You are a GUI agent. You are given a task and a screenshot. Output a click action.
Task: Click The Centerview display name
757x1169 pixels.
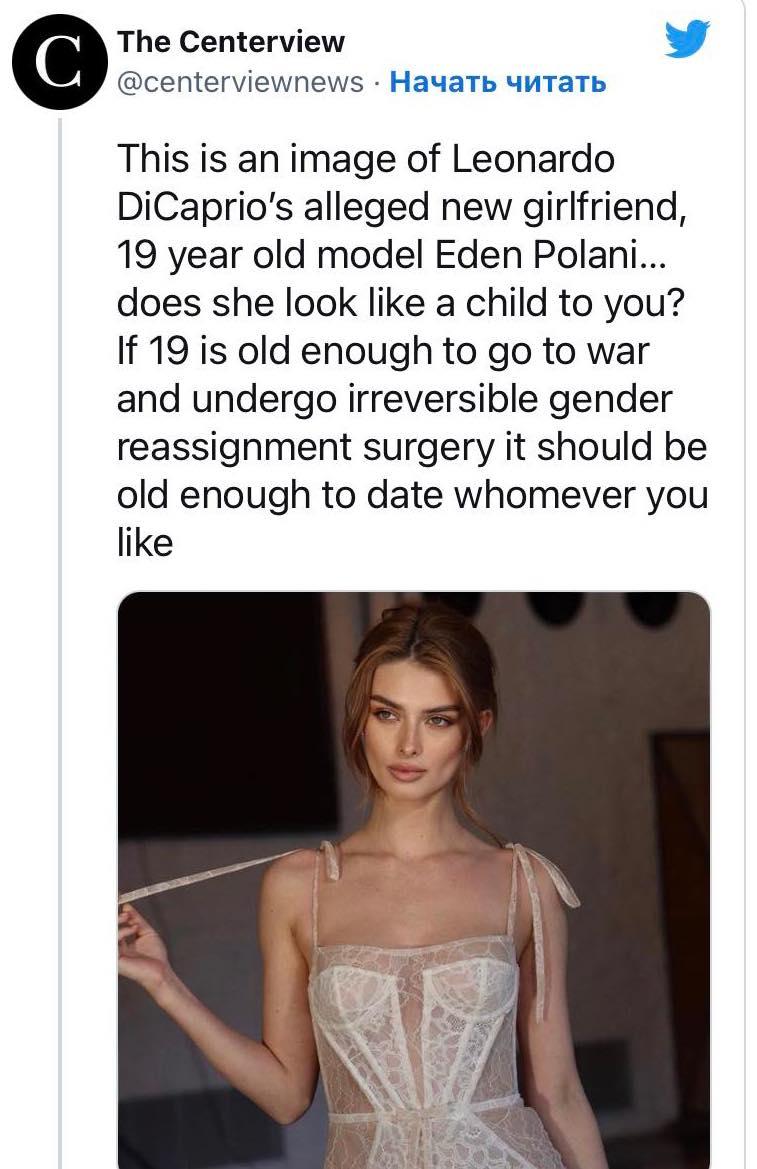pos(231,42)
